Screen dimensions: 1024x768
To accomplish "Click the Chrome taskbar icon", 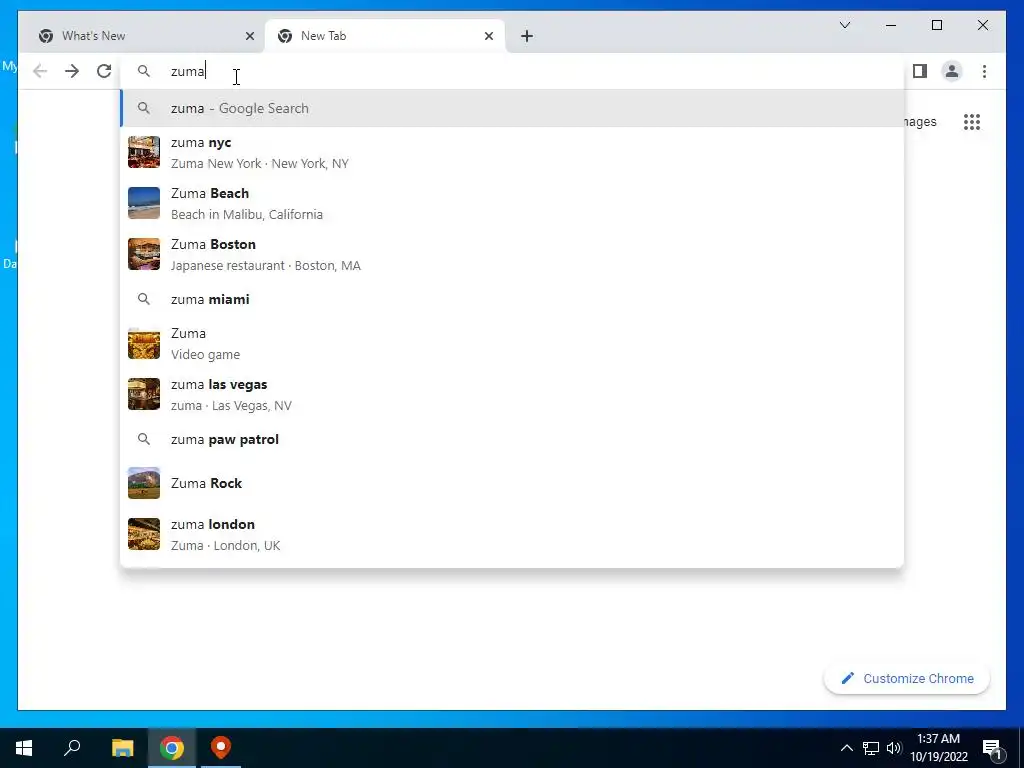I will click(x=172, y=748).
